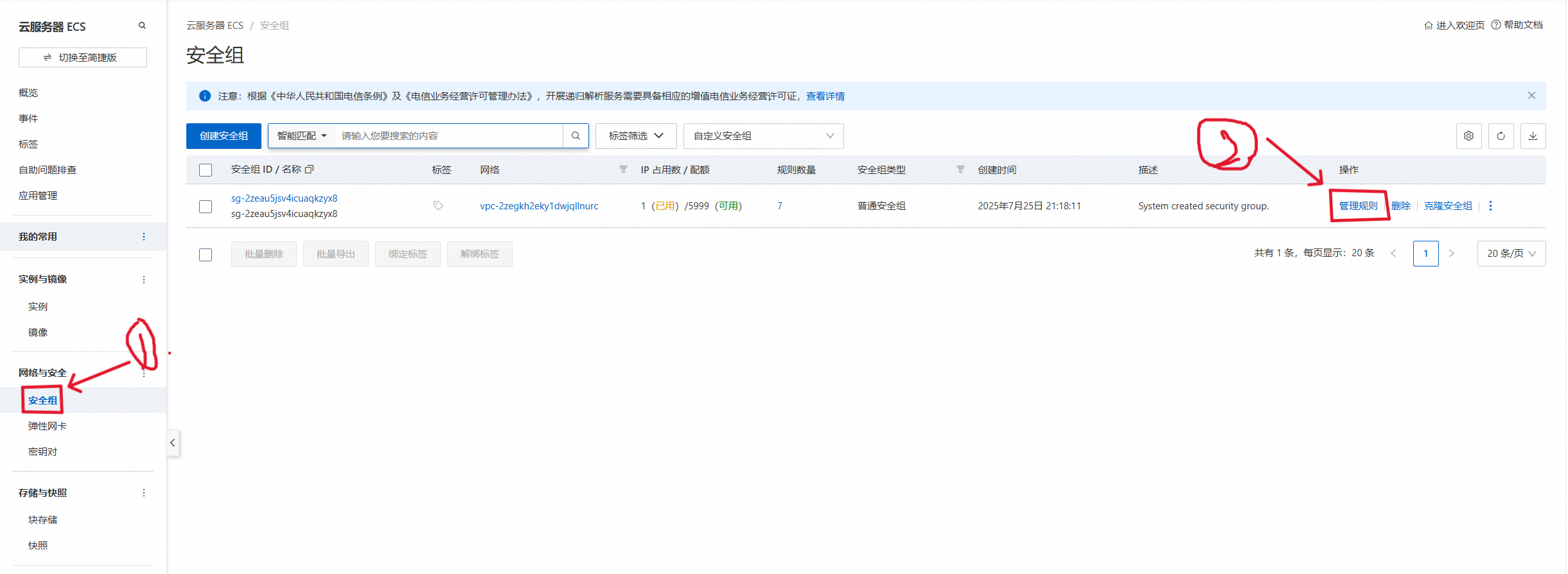Toggle the select-all checkbox in table header
The width and height of the screenshot is (1568, 574).
tap(206, 170)
